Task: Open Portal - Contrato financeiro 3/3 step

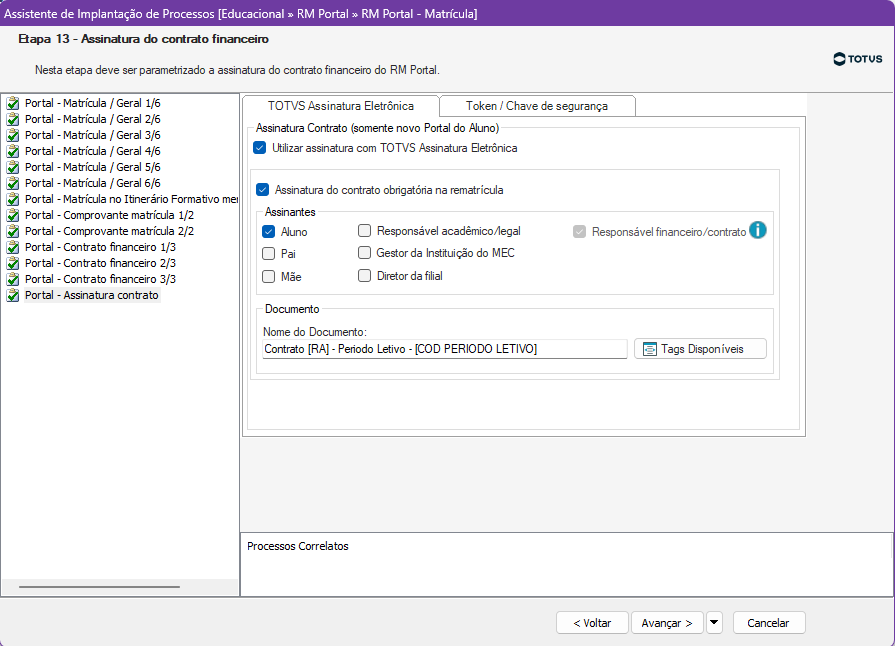Action: tap(100, 279)
